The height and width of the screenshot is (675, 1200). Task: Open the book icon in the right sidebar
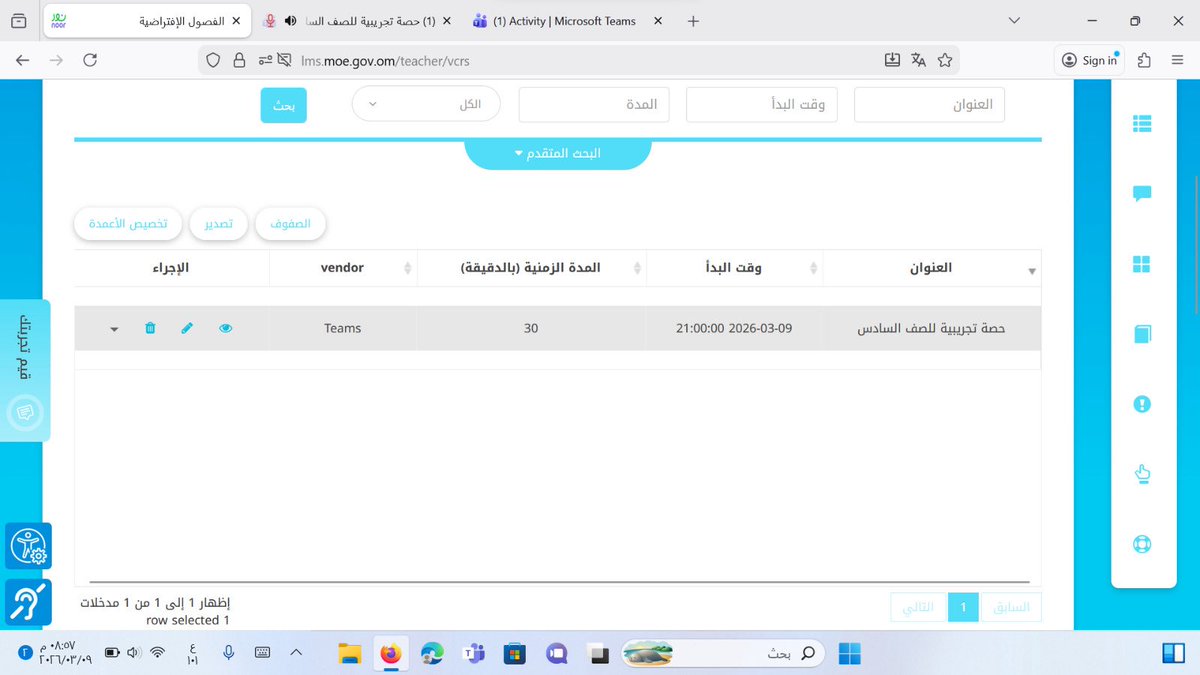click(1142, 334)
